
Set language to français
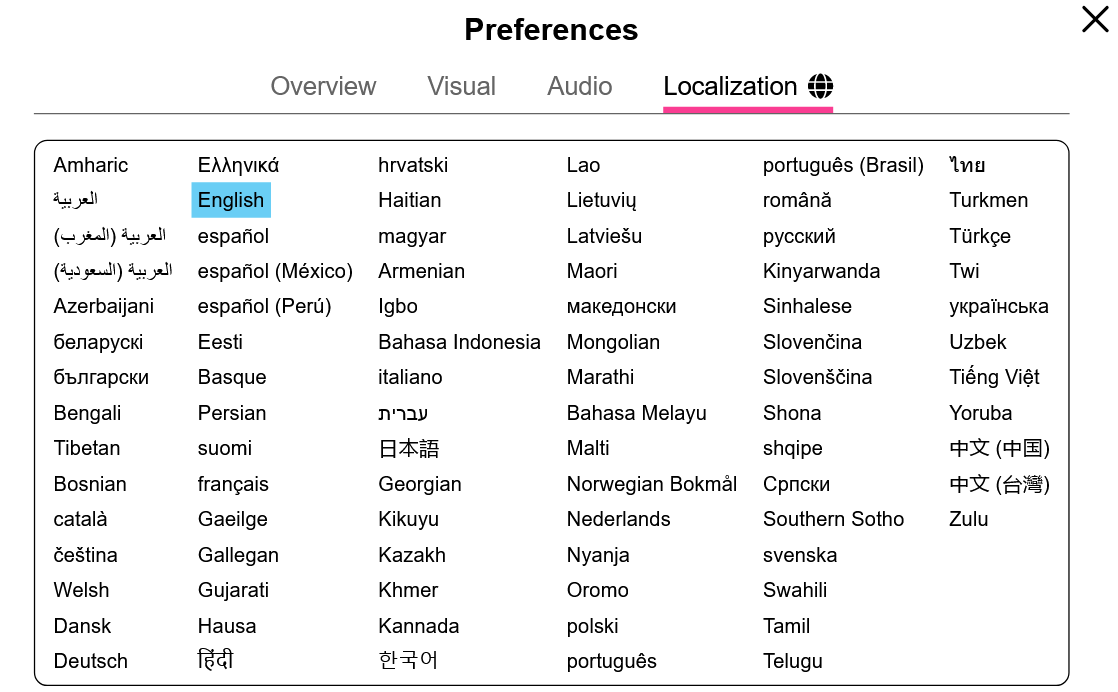[x=233, y=484]
